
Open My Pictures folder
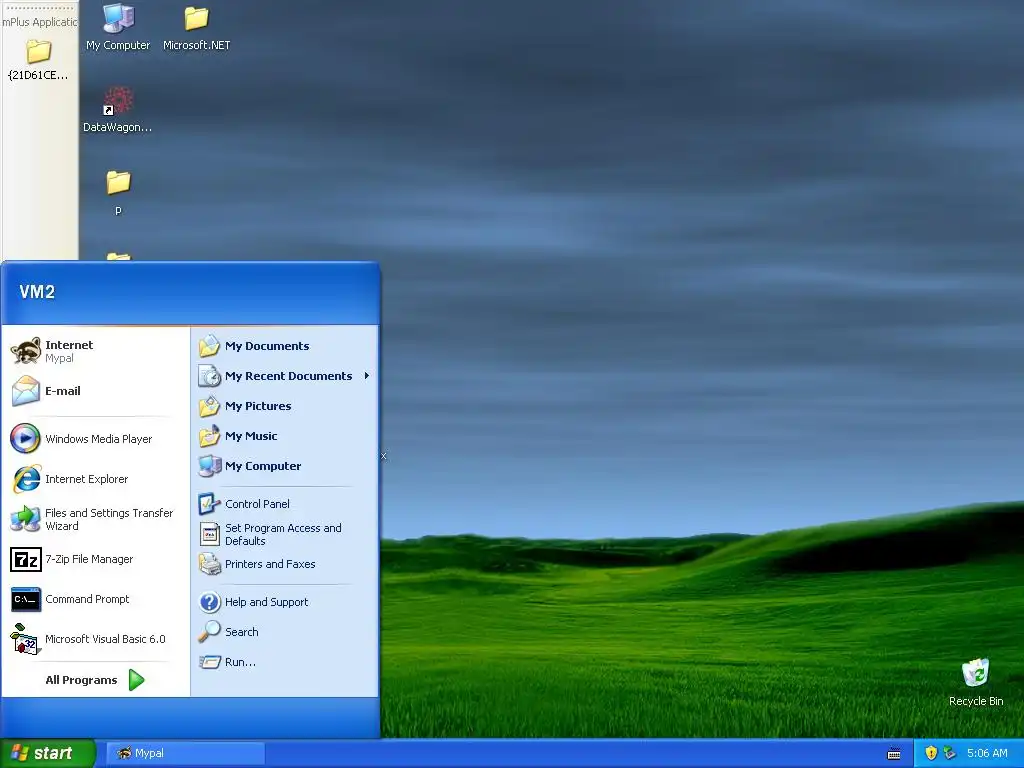click(x=285, y=406)
